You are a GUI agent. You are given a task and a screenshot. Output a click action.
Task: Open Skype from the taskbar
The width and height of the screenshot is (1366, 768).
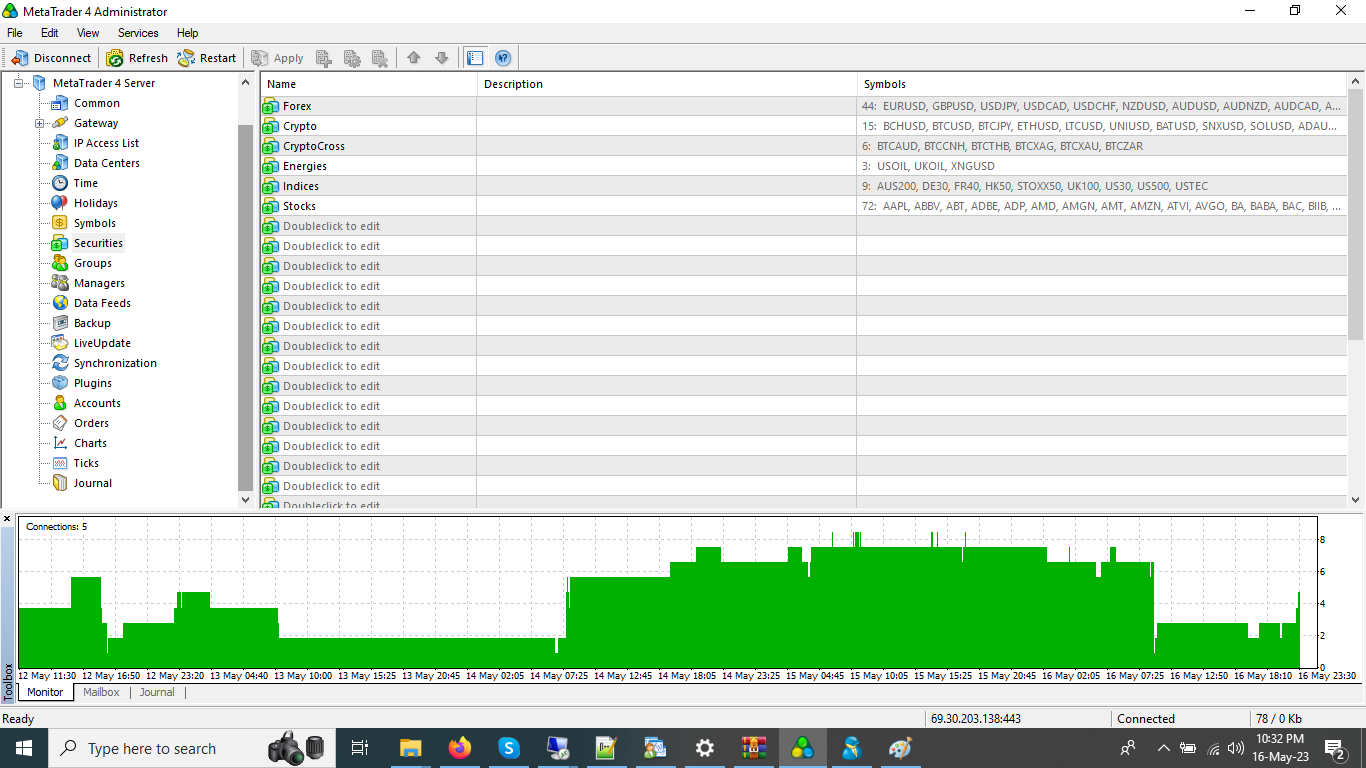[x=509, y=748]
